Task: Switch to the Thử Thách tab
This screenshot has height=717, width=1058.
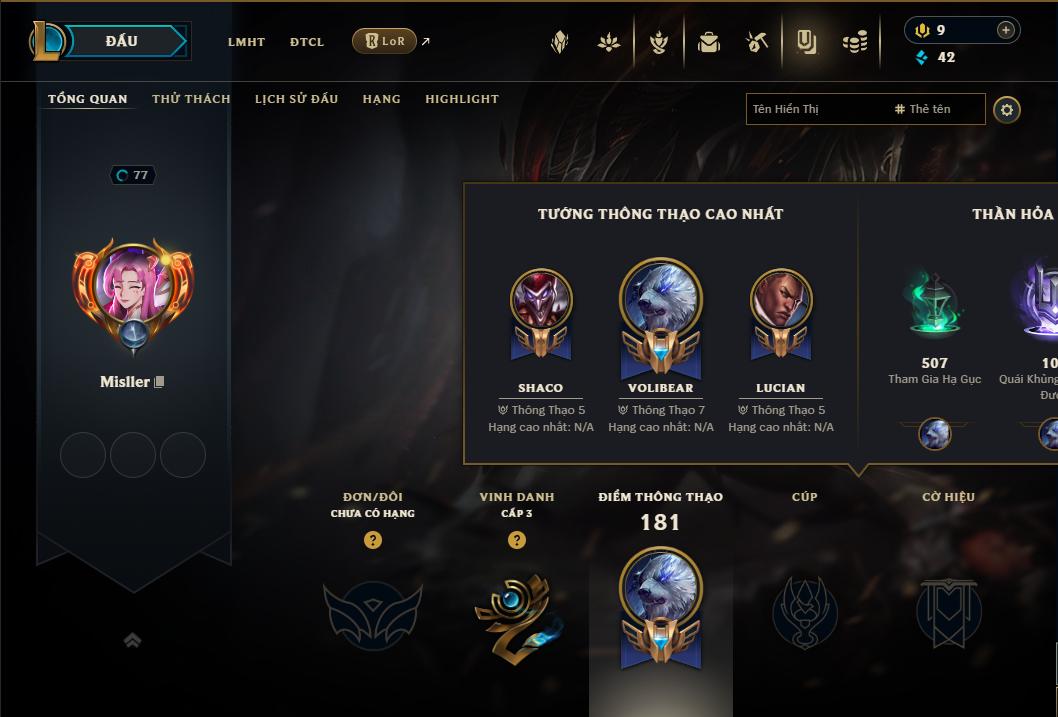Action: [x=191, y=99]
